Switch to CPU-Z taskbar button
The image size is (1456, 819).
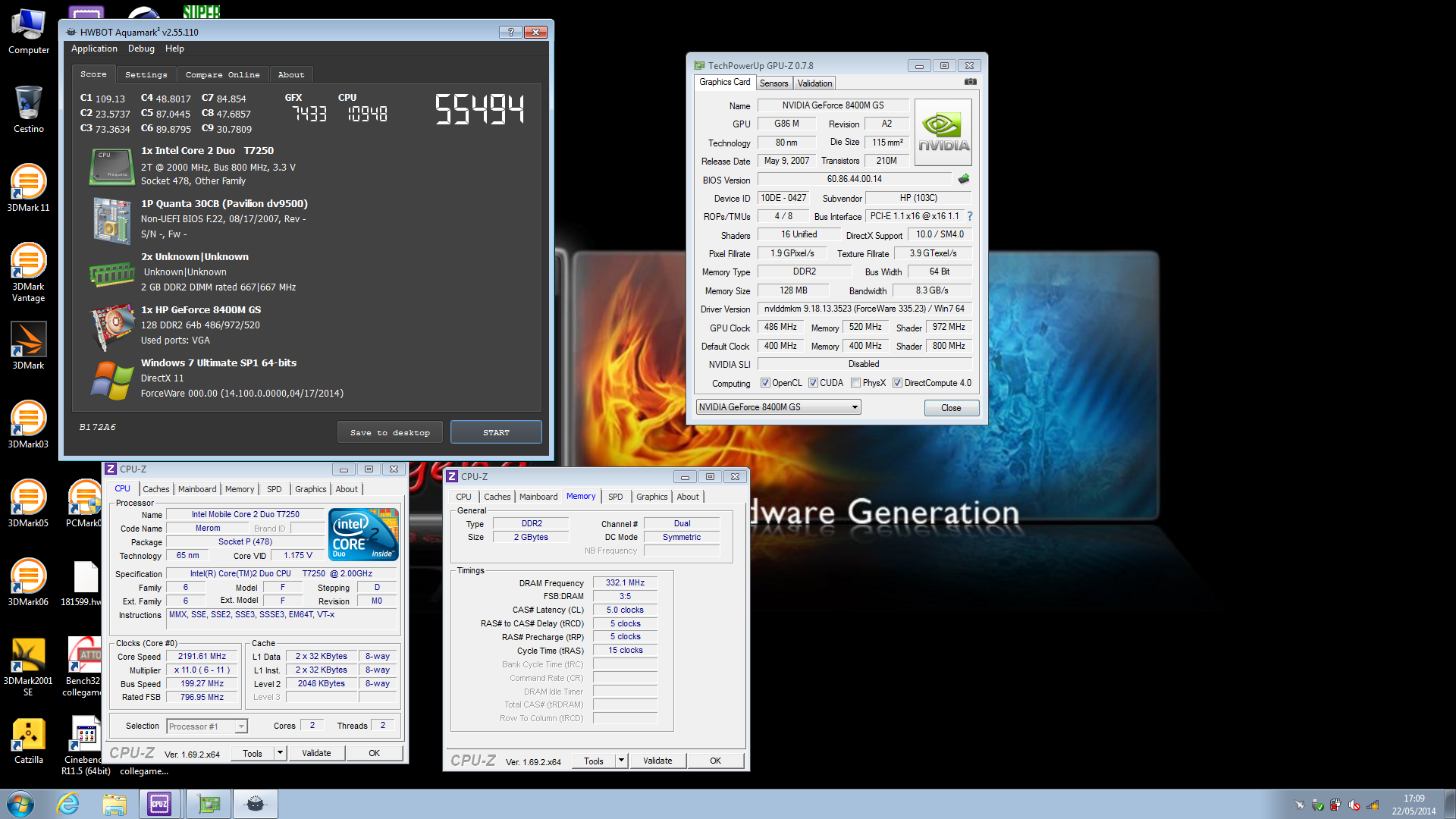pyautogui.click(x=160, y=804)
